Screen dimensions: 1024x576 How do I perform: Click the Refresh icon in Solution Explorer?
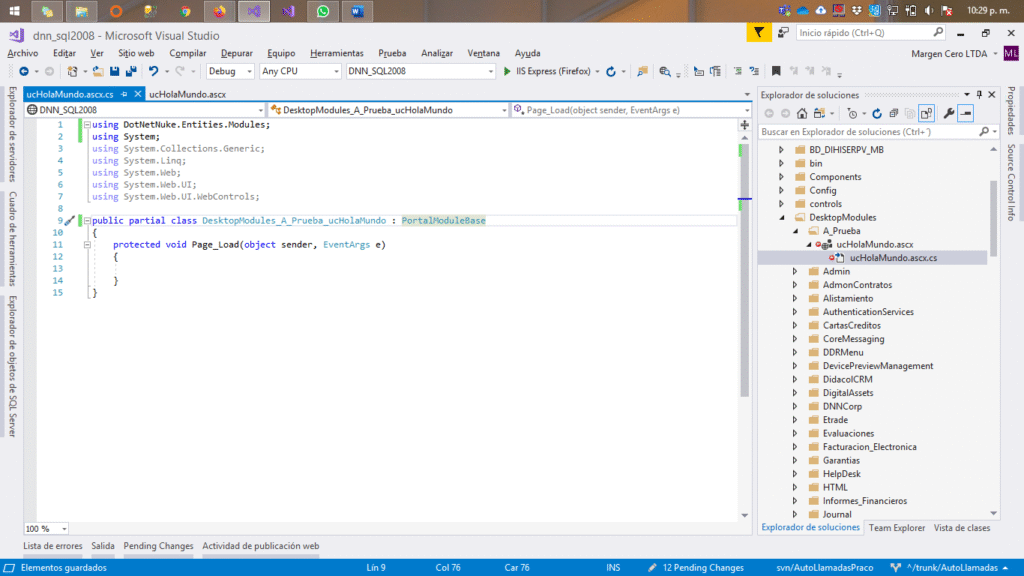coord(877,114)
